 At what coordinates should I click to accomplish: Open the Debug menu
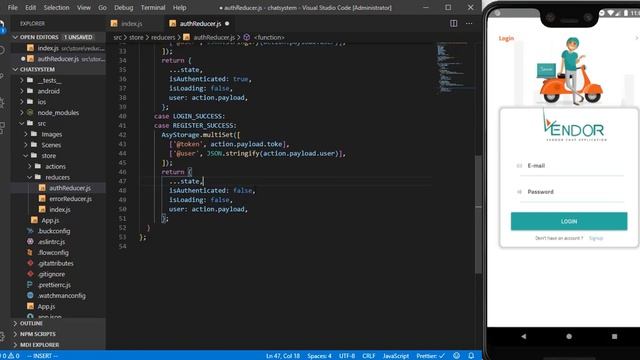(x=124, y=7)
